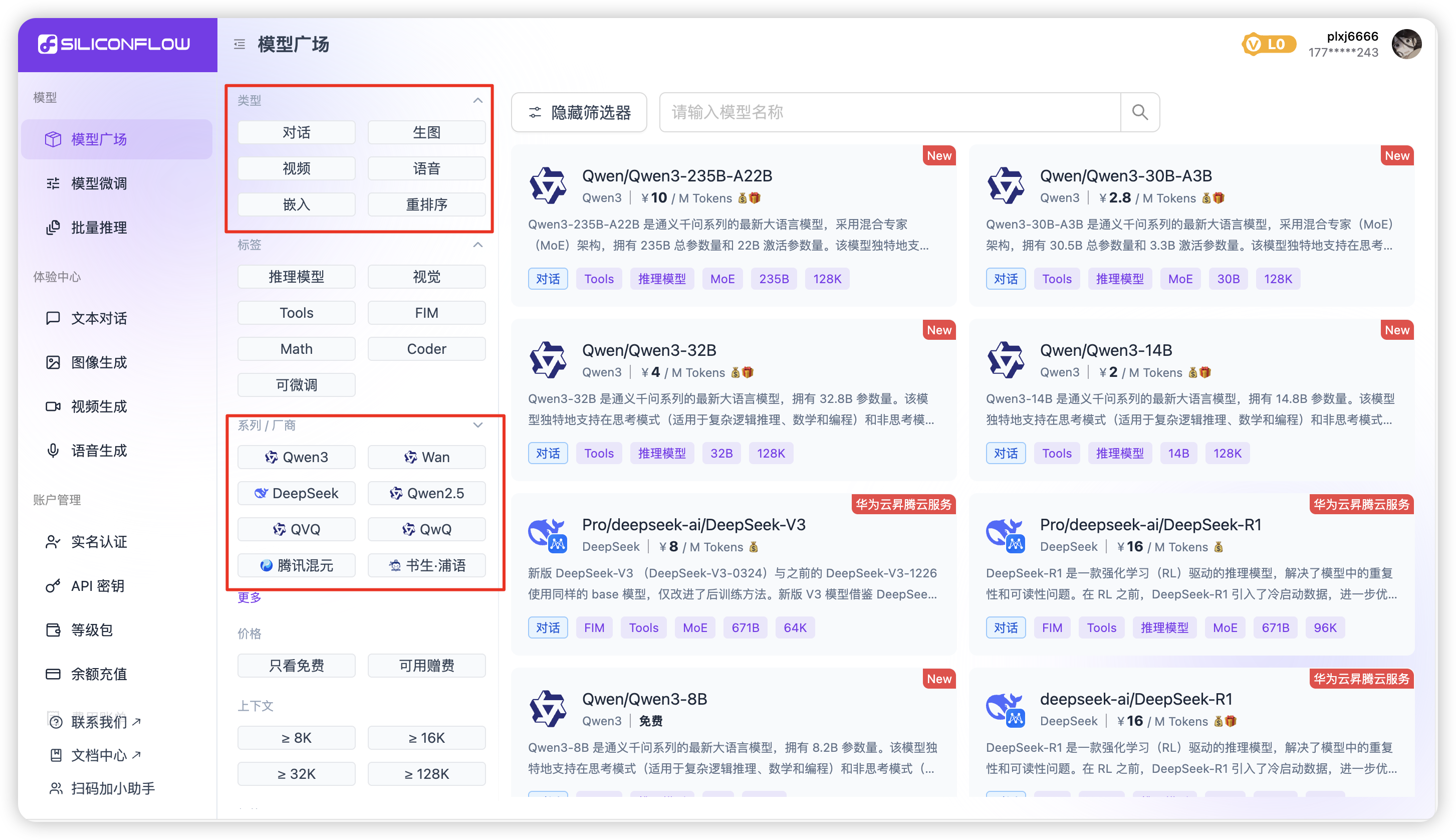Open 模型广场 in the sidebar
The height and width of the screenshot is (840, 1456).
point(116,139)
